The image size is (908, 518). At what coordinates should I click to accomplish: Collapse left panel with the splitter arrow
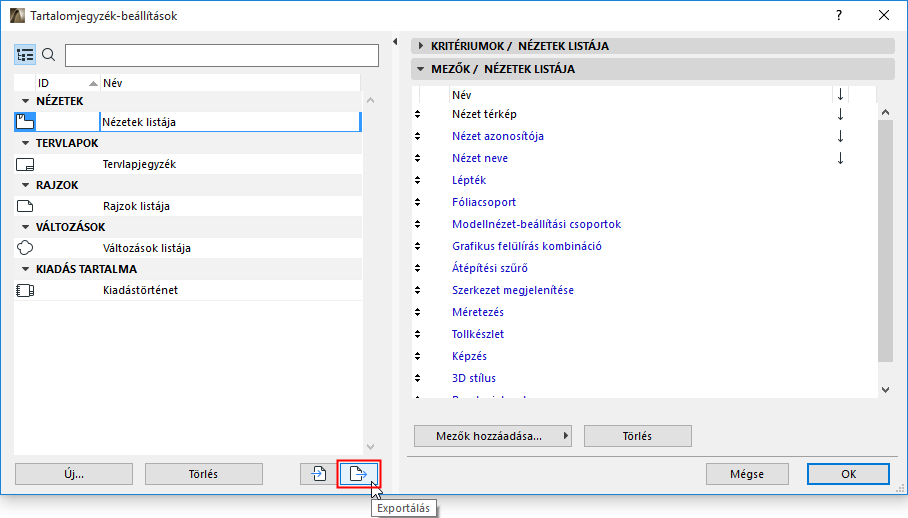[395, 42]
